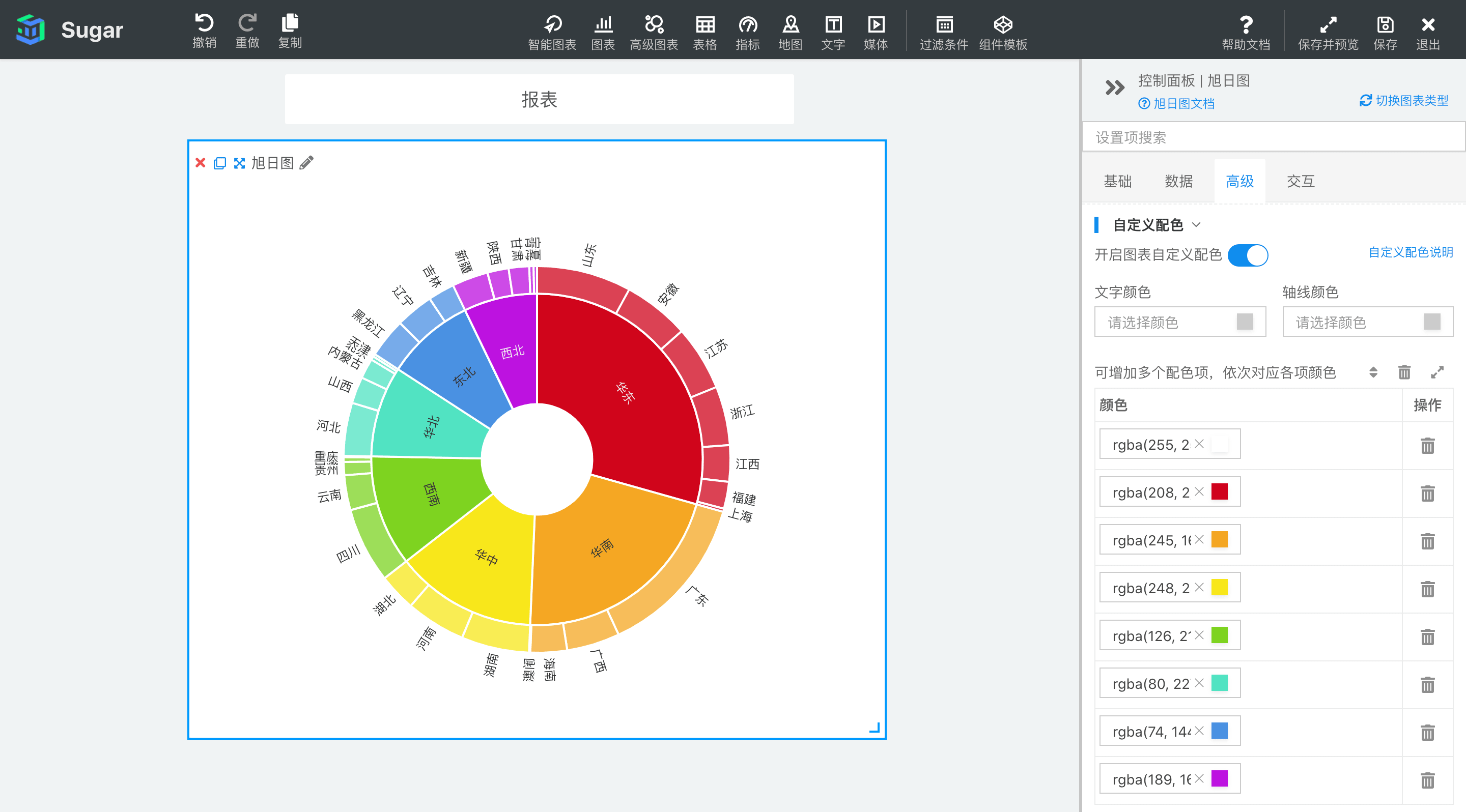
Task: Click the green color swatch
Action: [x=1220, y=634]
